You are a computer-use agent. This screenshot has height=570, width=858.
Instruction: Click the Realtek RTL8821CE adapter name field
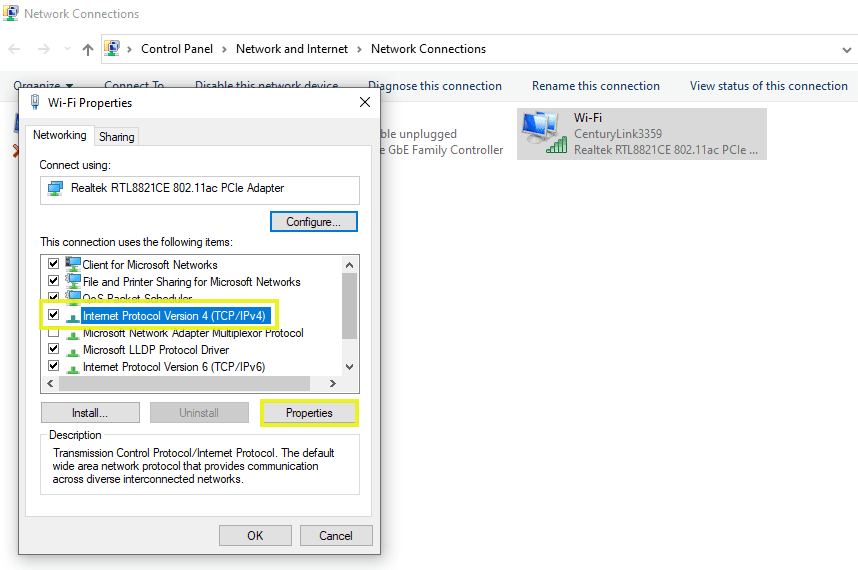(200, 189)
